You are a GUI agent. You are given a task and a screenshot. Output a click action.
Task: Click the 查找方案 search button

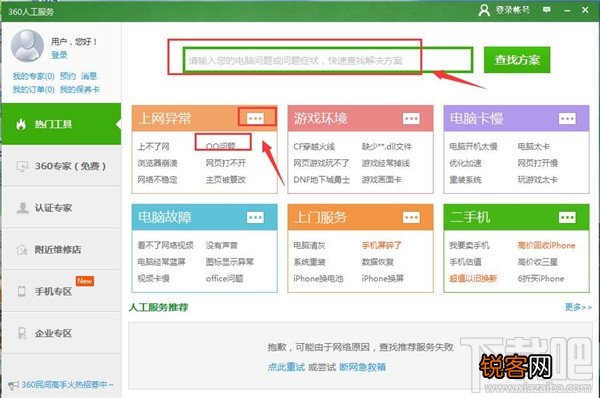517,60
